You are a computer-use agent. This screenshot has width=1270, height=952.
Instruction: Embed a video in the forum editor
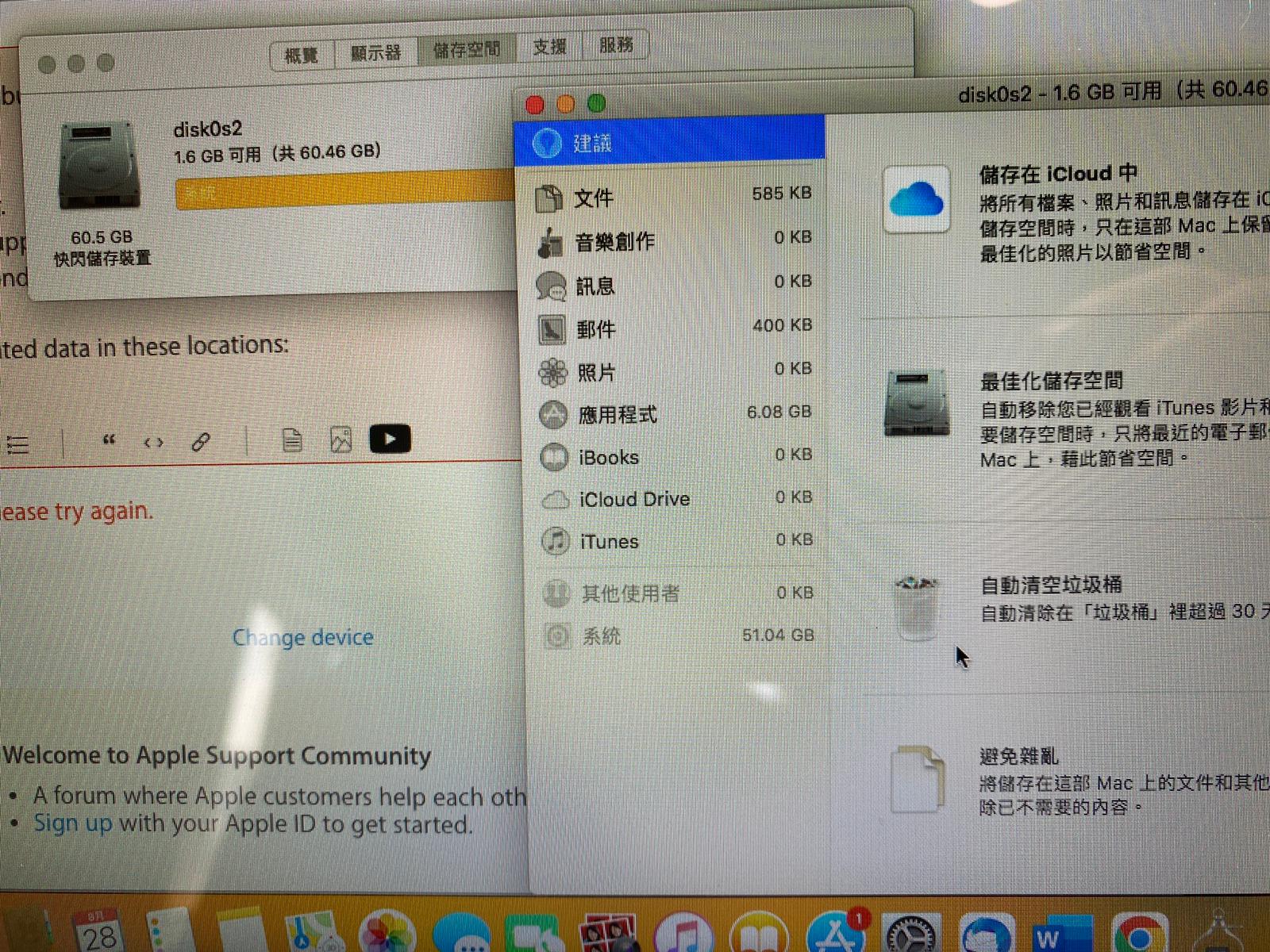(390, 439)
